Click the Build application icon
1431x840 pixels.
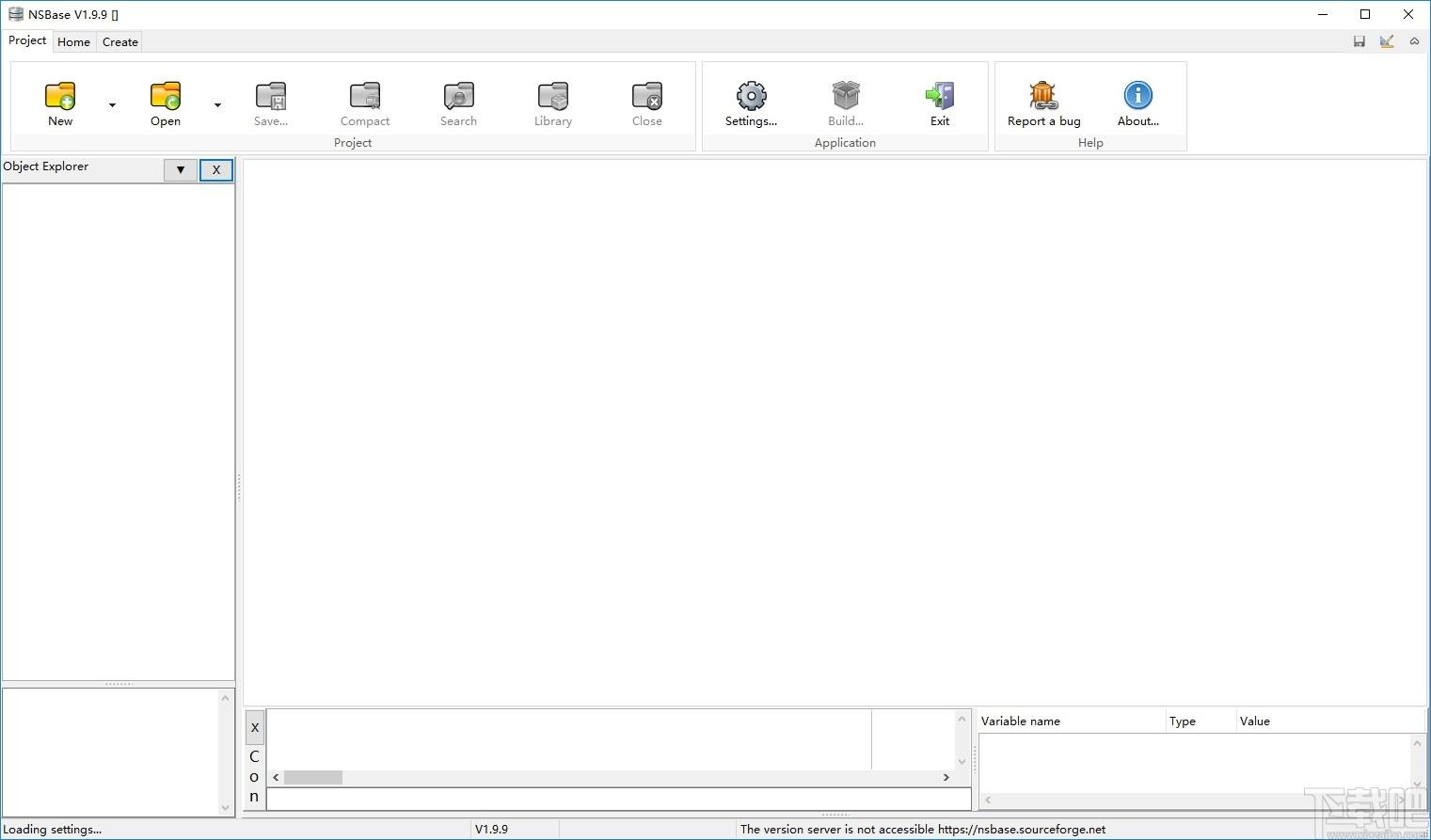pos(846,103)
